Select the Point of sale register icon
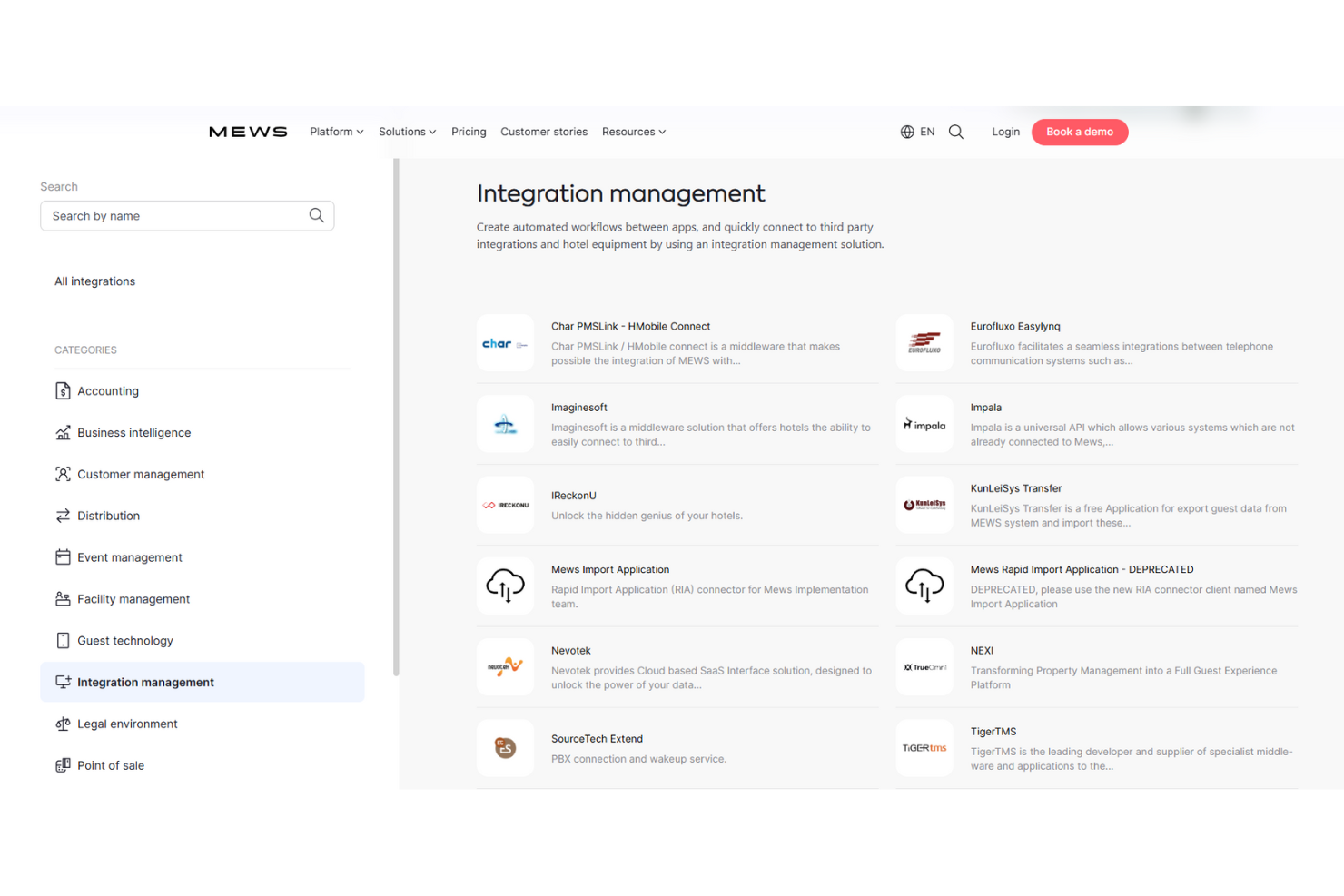Image resolution: width=1344 pixels, height=896 pixels. pos(63,765)
